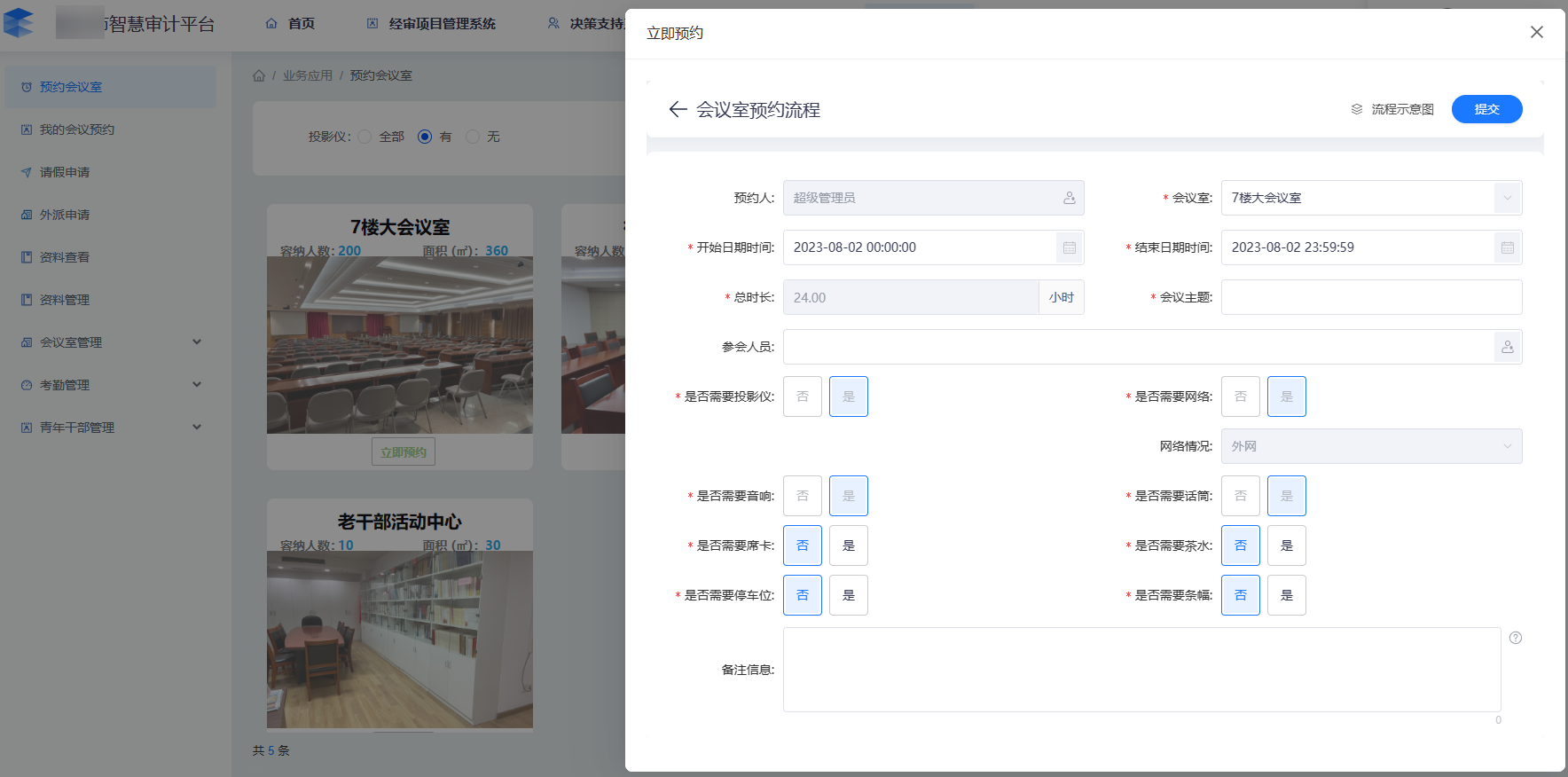Image resolution: width=1568 pixels, height=777 pixels.
Task: Expand 青年干部管理 submenu chevron
Action: (x=197, y=427)
